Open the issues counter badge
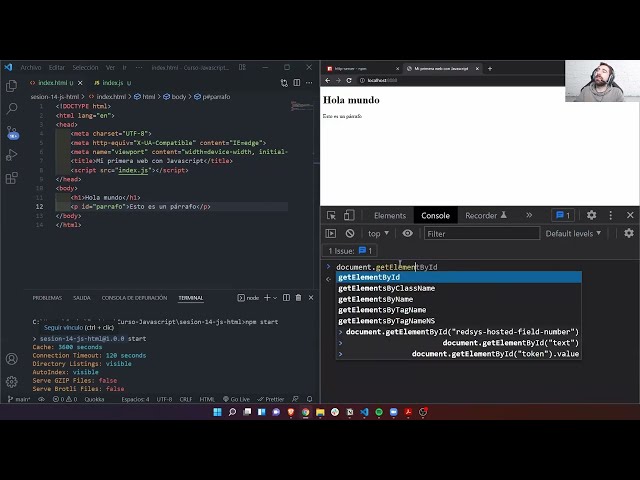Screen dimensions: 640x480 [563, 215]
